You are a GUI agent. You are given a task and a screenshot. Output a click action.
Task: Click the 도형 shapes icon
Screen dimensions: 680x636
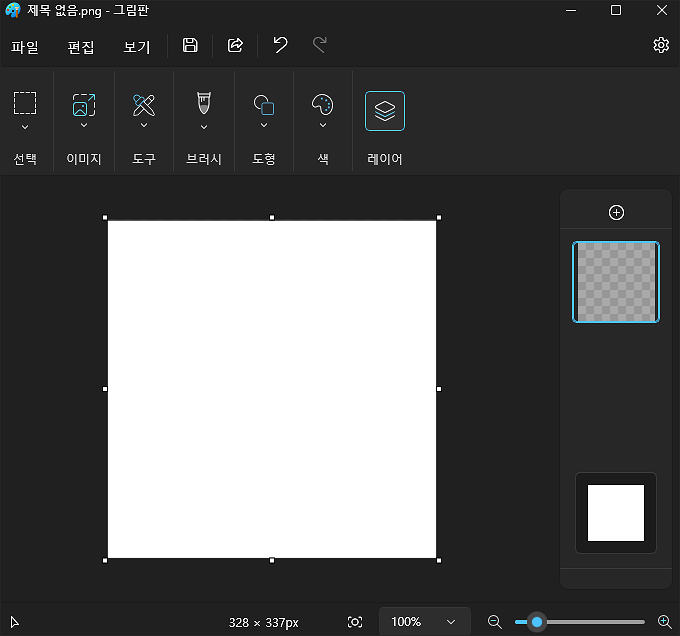tap(264, 105)
